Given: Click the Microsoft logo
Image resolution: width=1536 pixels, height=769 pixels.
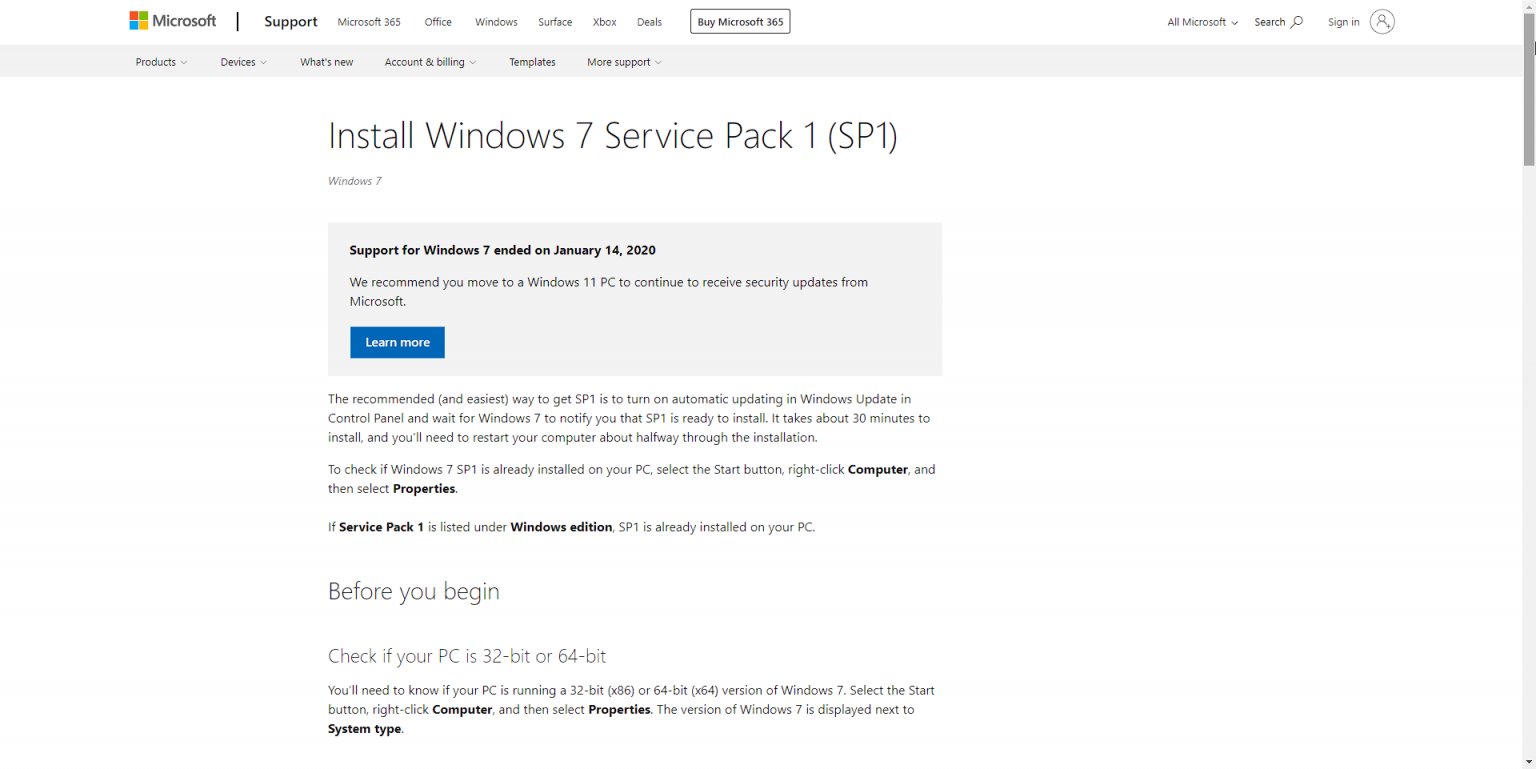Looking at the screenshot, I should [x=172, y=20].
